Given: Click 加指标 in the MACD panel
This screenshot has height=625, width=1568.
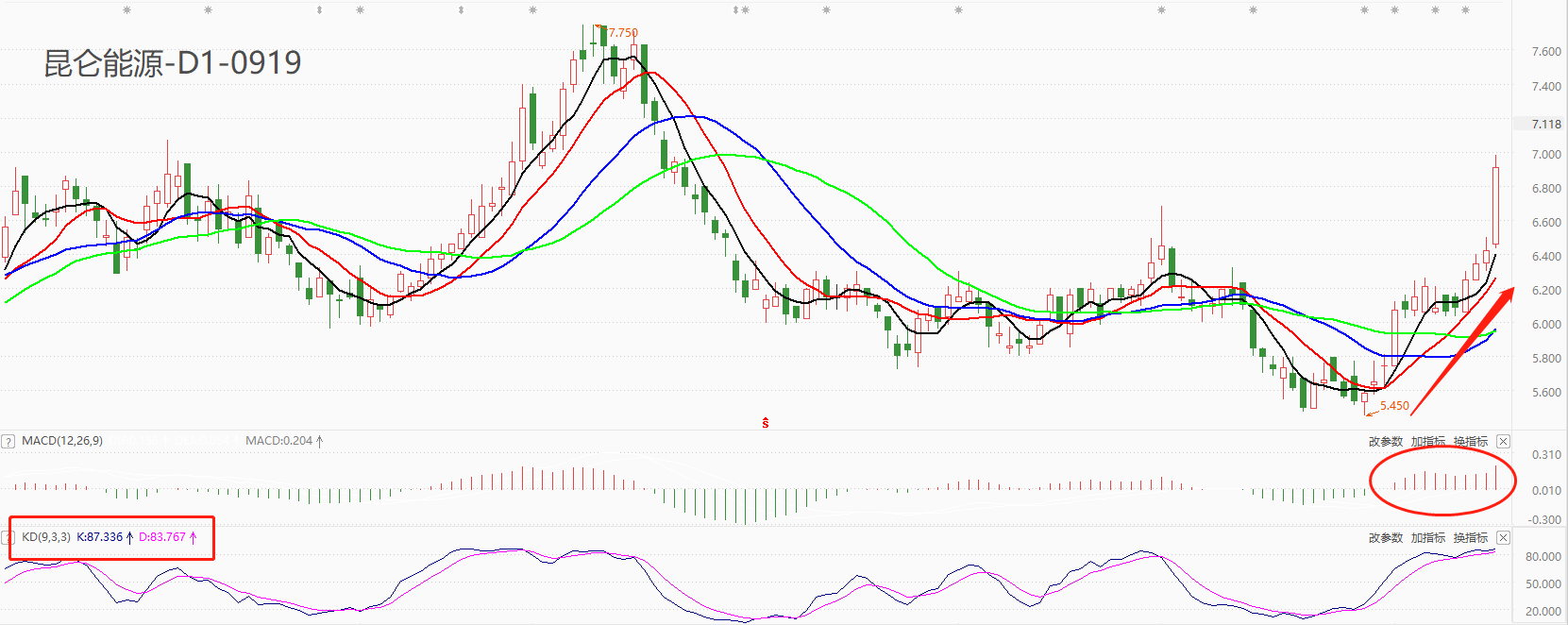Looking at the screenshot, I should (1427, 441).
